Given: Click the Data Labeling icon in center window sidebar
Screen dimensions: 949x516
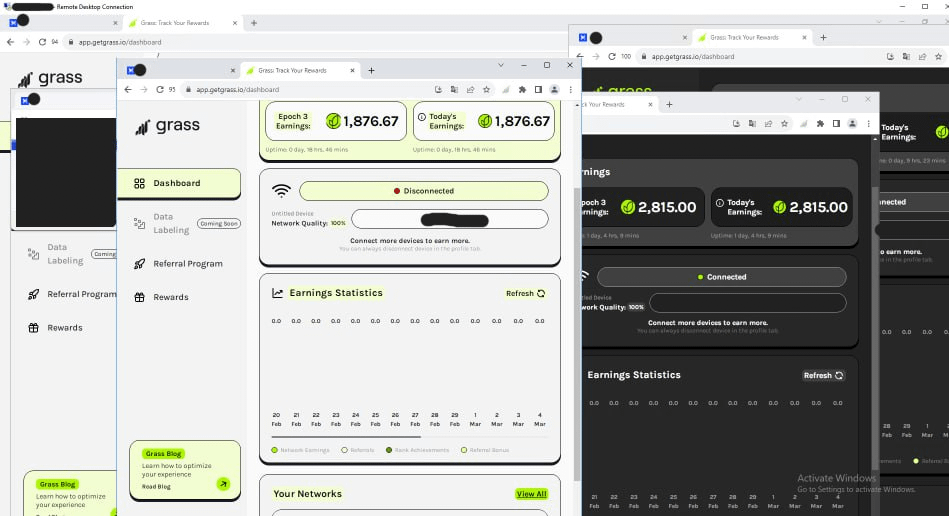Looking at the screenshot, I should tap(139, 223).
